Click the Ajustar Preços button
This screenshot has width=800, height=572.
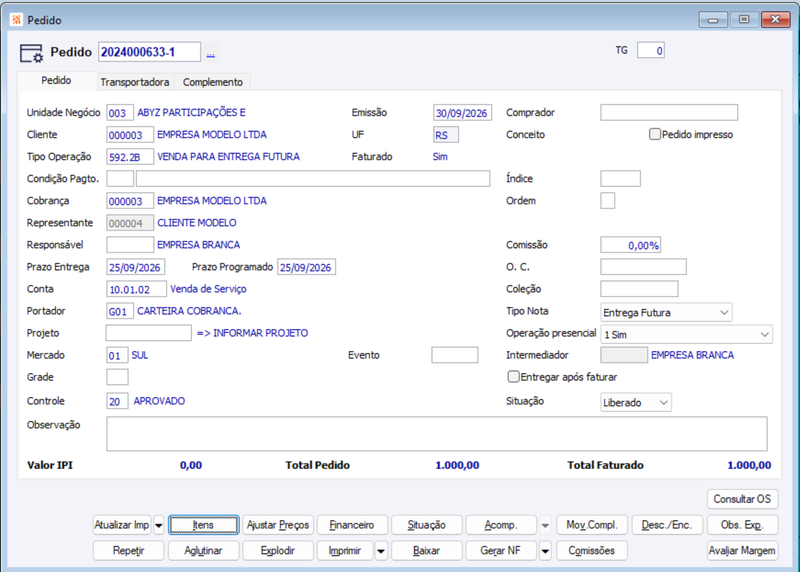(x=278, y=525)
